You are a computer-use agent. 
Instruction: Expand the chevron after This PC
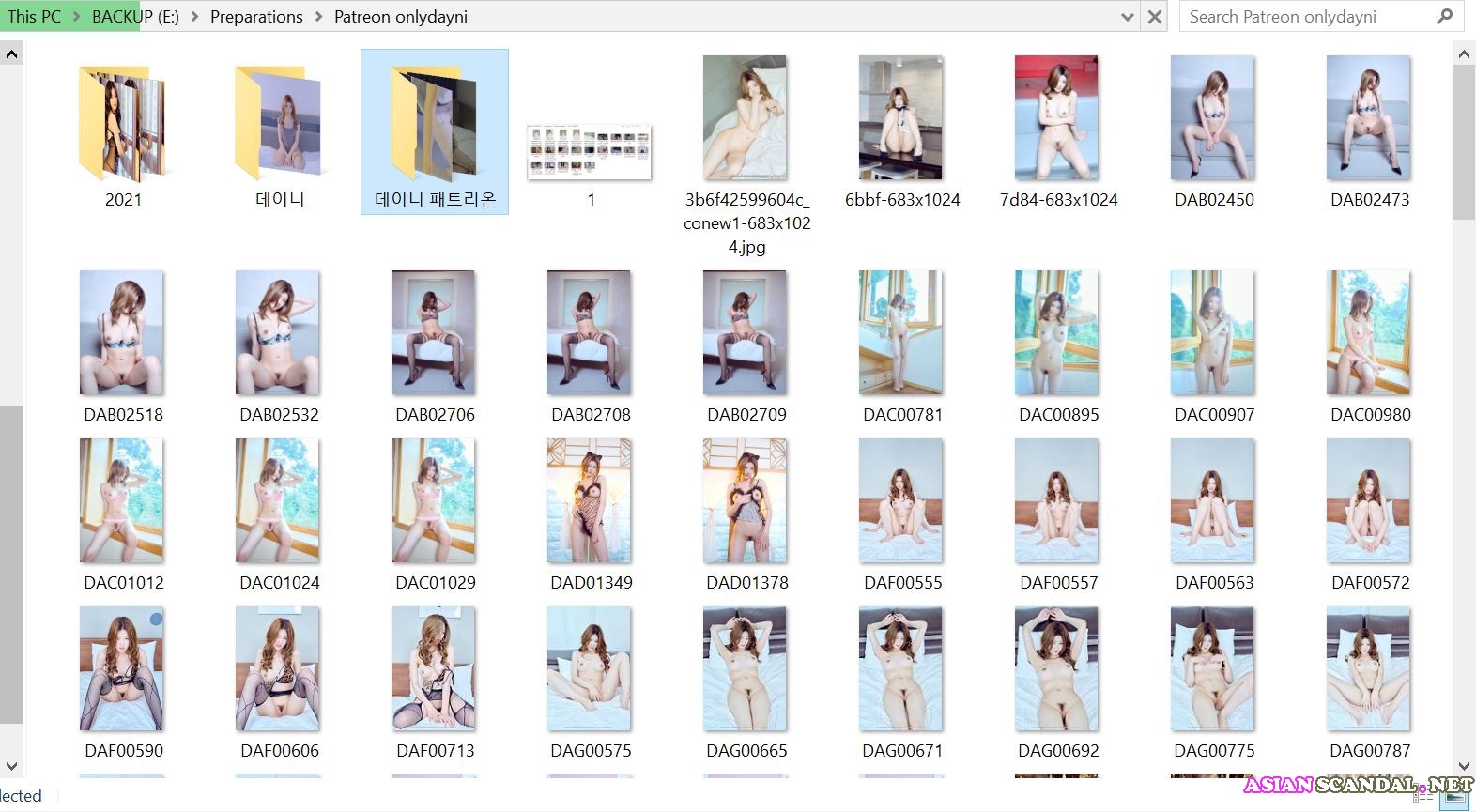(76, 17)
